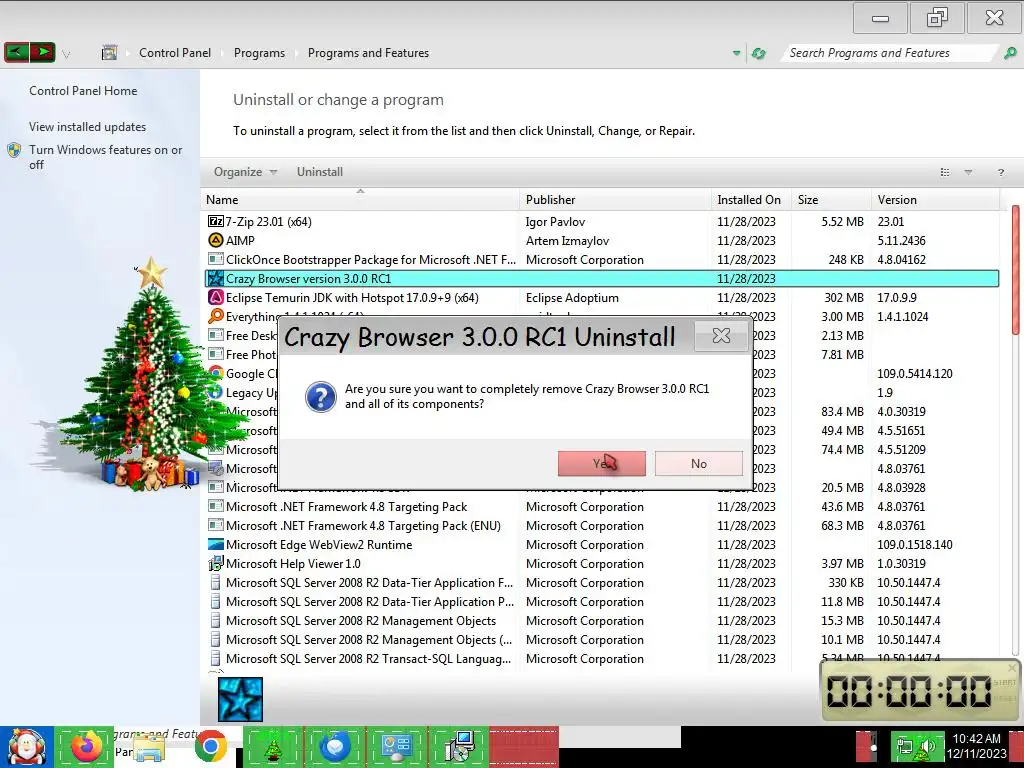This screenshot has height=768, width=1024.
Task: Click the change view icon
Action: coord(944,172)
